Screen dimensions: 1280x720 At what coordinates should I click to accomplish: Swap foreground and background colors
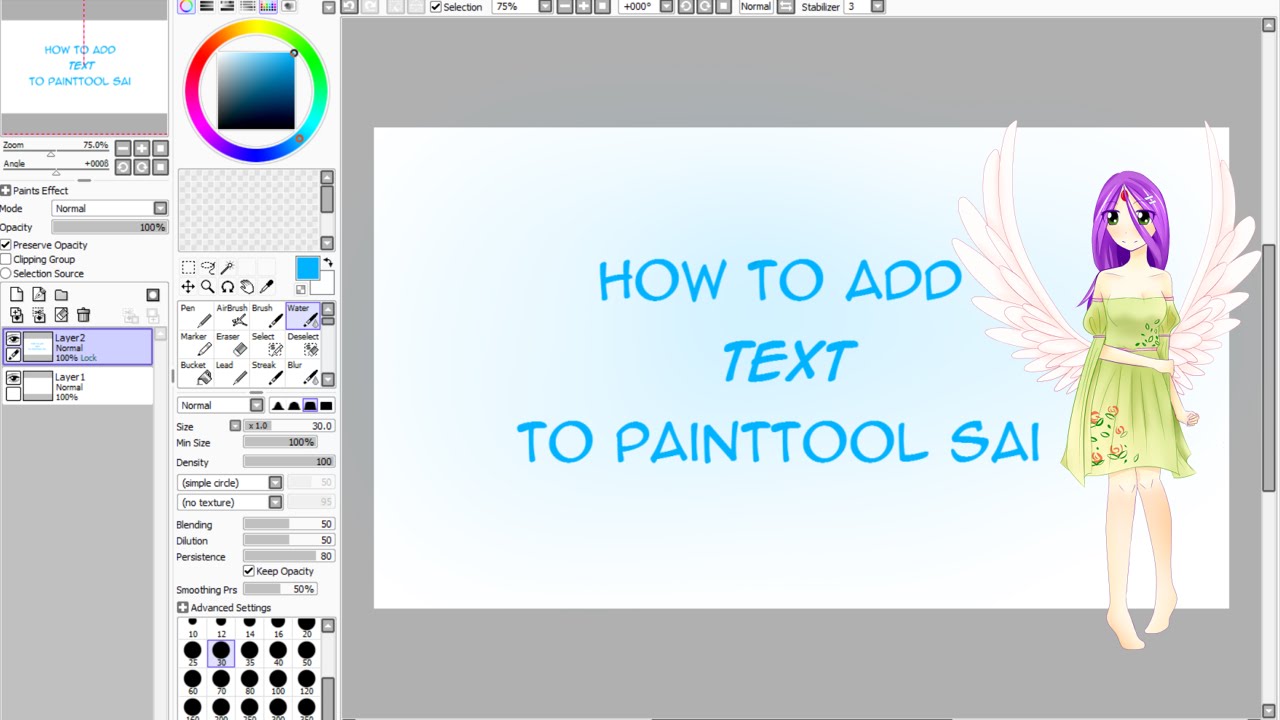click(327, 262)
